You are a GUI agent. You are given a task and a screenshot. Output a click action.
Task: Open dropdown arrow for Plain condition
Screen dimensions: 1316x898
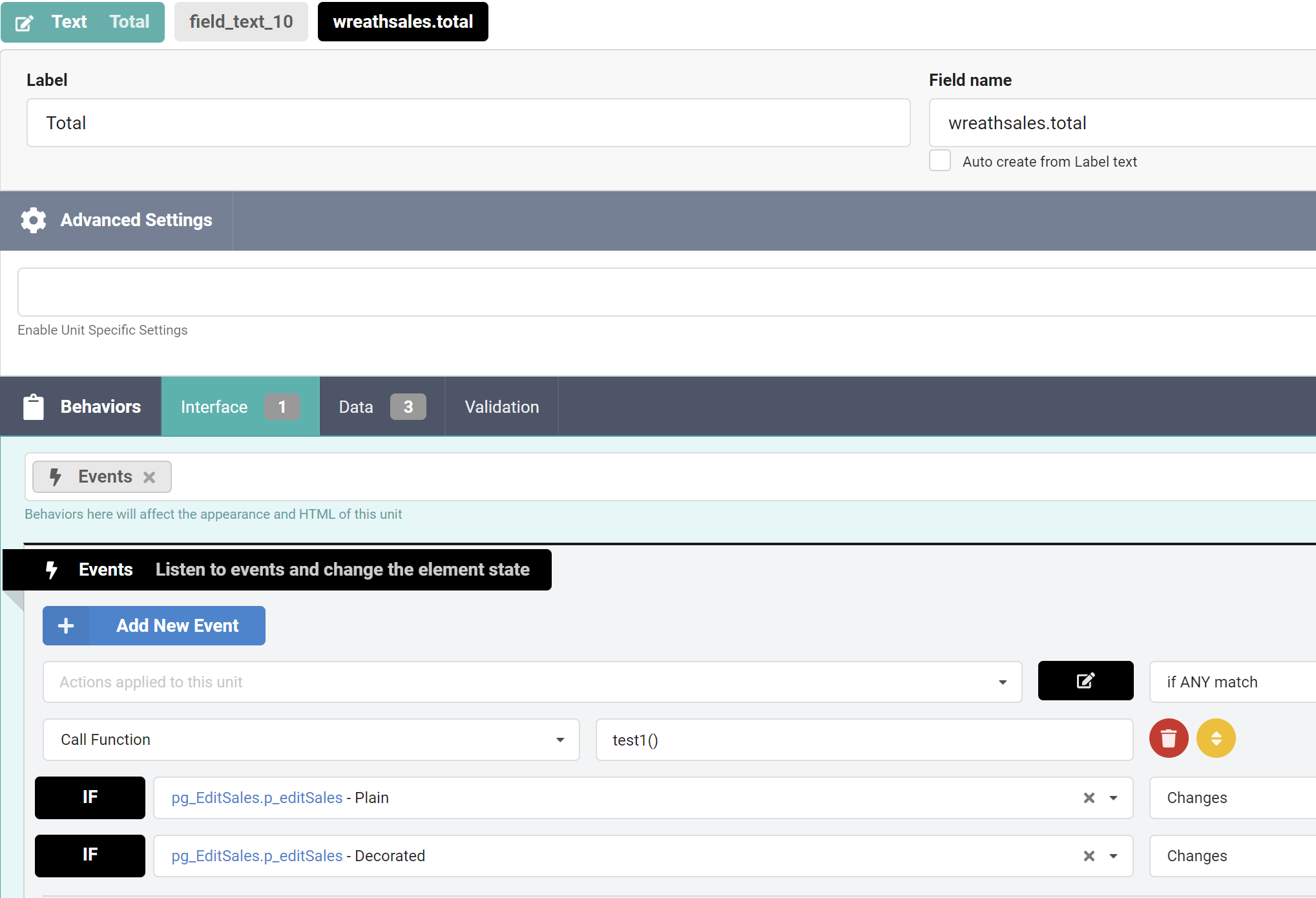pyautogui.click(x=1113, y=798)
